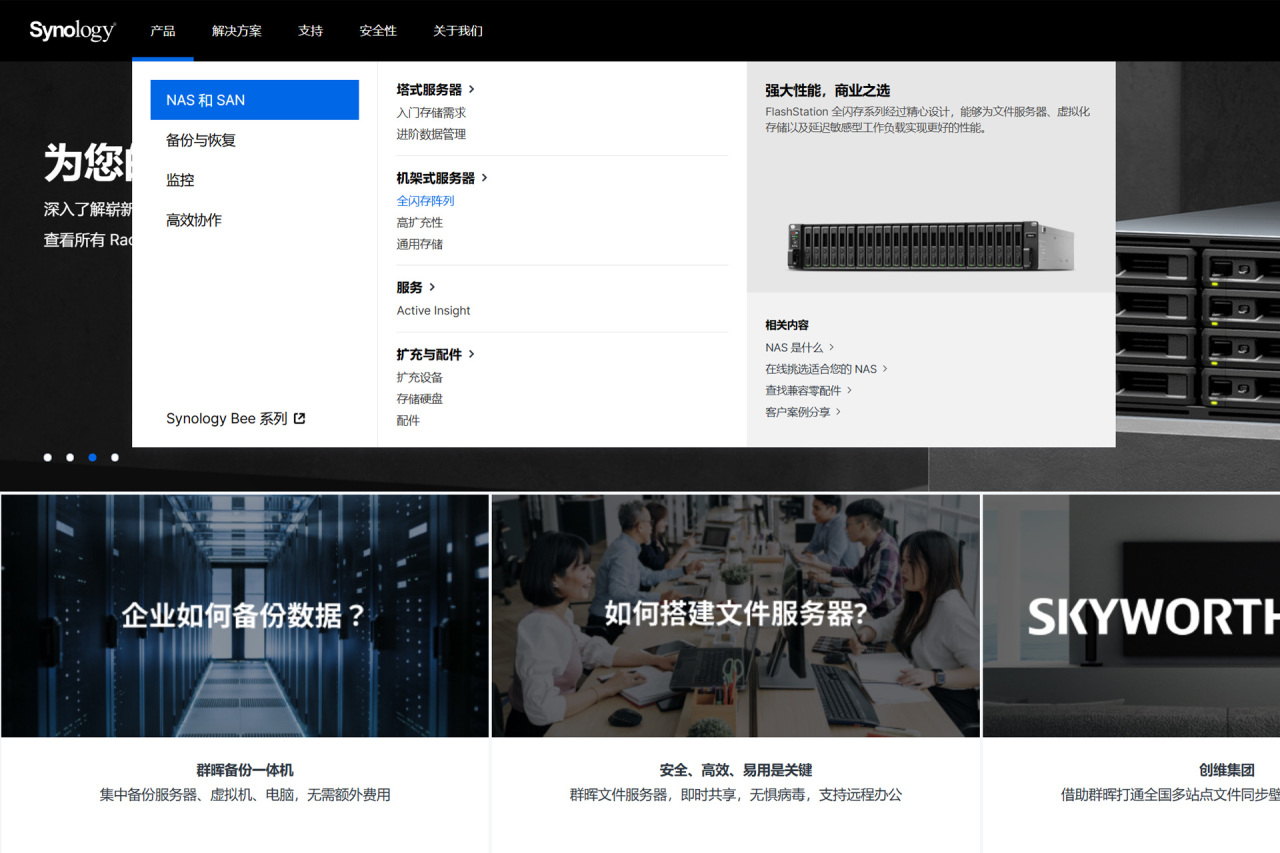Viewport: 1280px width, 853px height.
Task: Open the 安全性 menu
Action: coord(378,31)
